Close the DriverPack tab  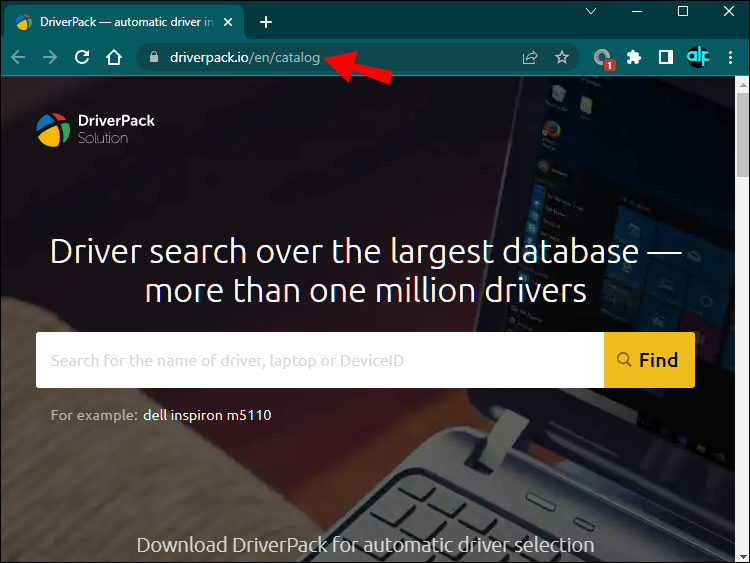pos(228,22)
